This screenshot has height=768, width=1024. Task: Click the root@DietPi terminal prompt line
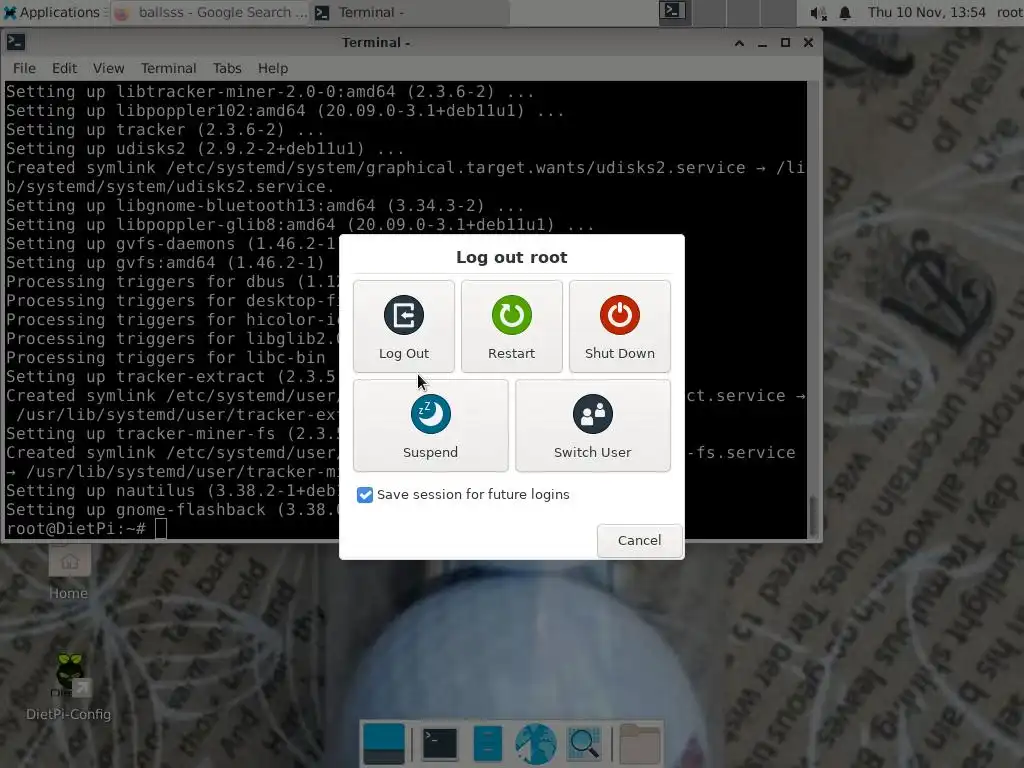[86, 528]
